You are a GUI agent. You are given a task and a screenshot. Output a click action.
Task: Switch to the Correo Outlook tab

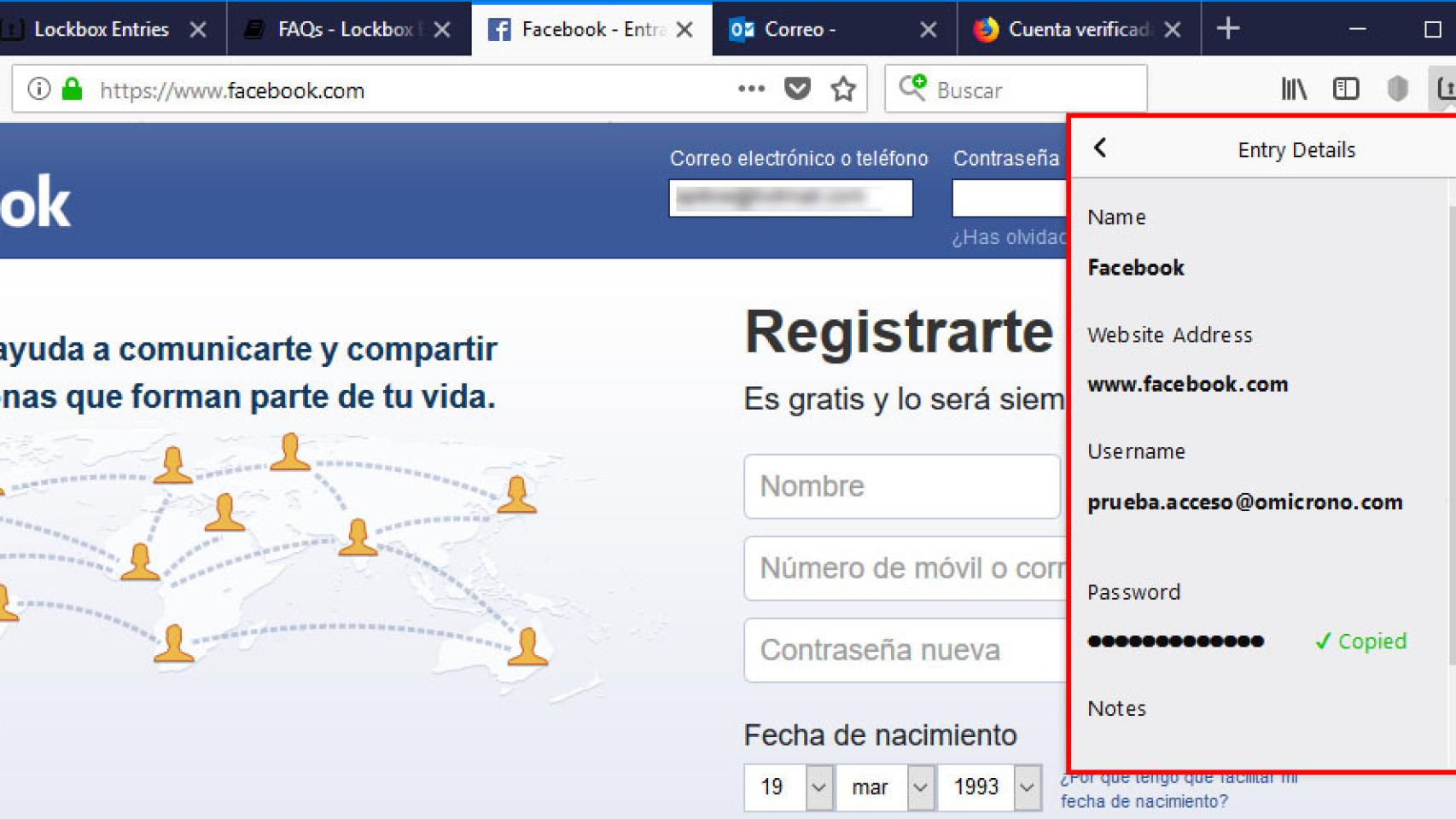click(x=800, y=29)
